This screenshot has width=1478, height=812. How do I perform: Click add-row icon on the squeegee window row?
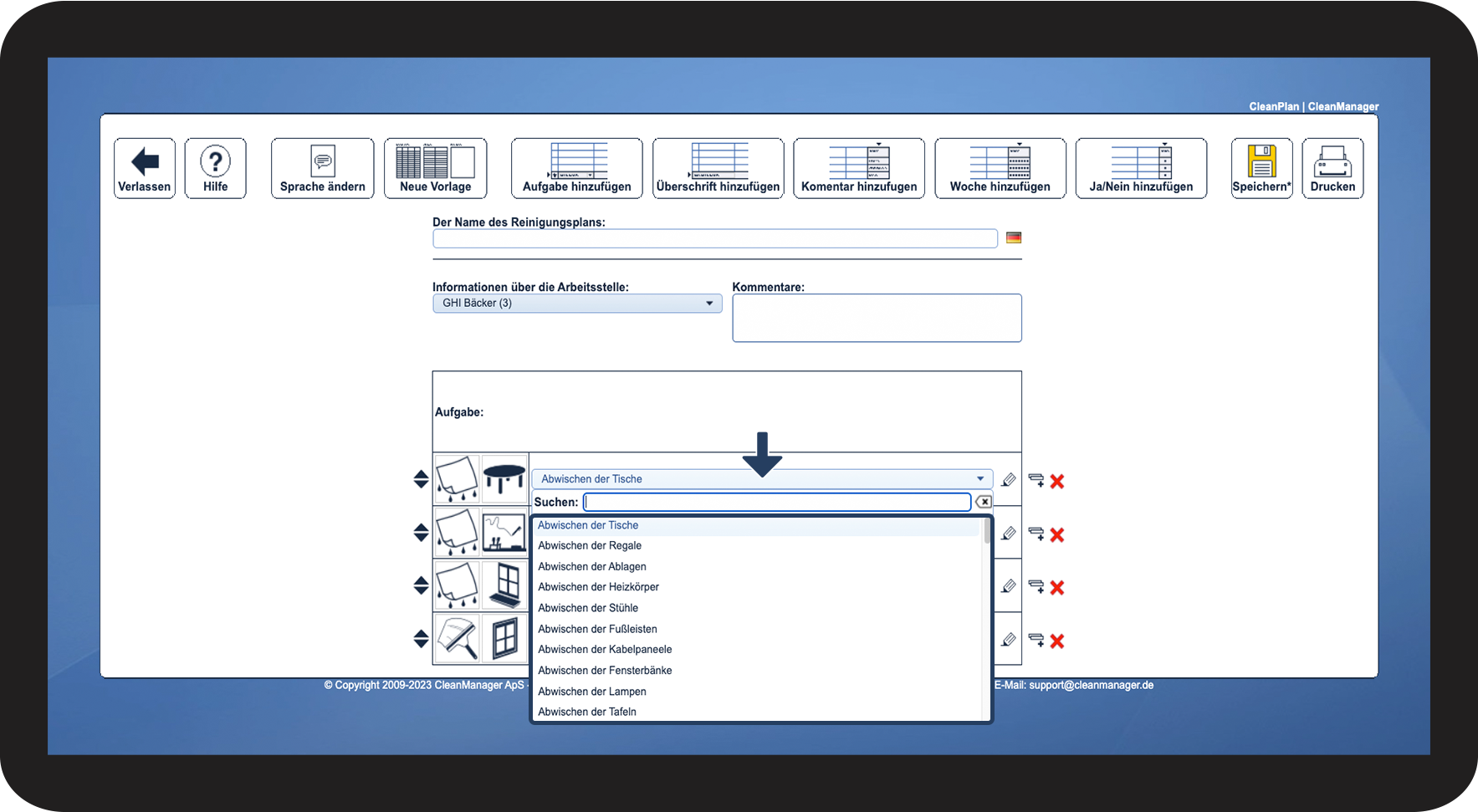coord(1036,640)
